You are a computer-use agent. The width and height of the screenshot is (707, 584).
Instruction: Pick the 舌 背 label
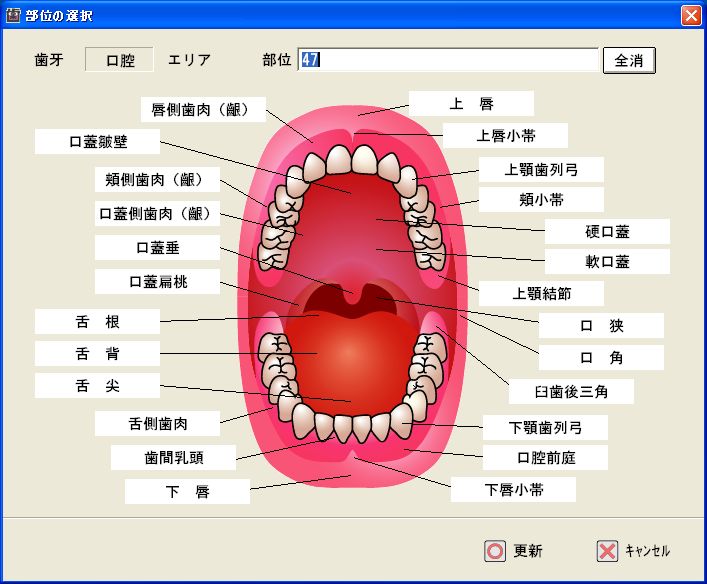tap(97, 353)
